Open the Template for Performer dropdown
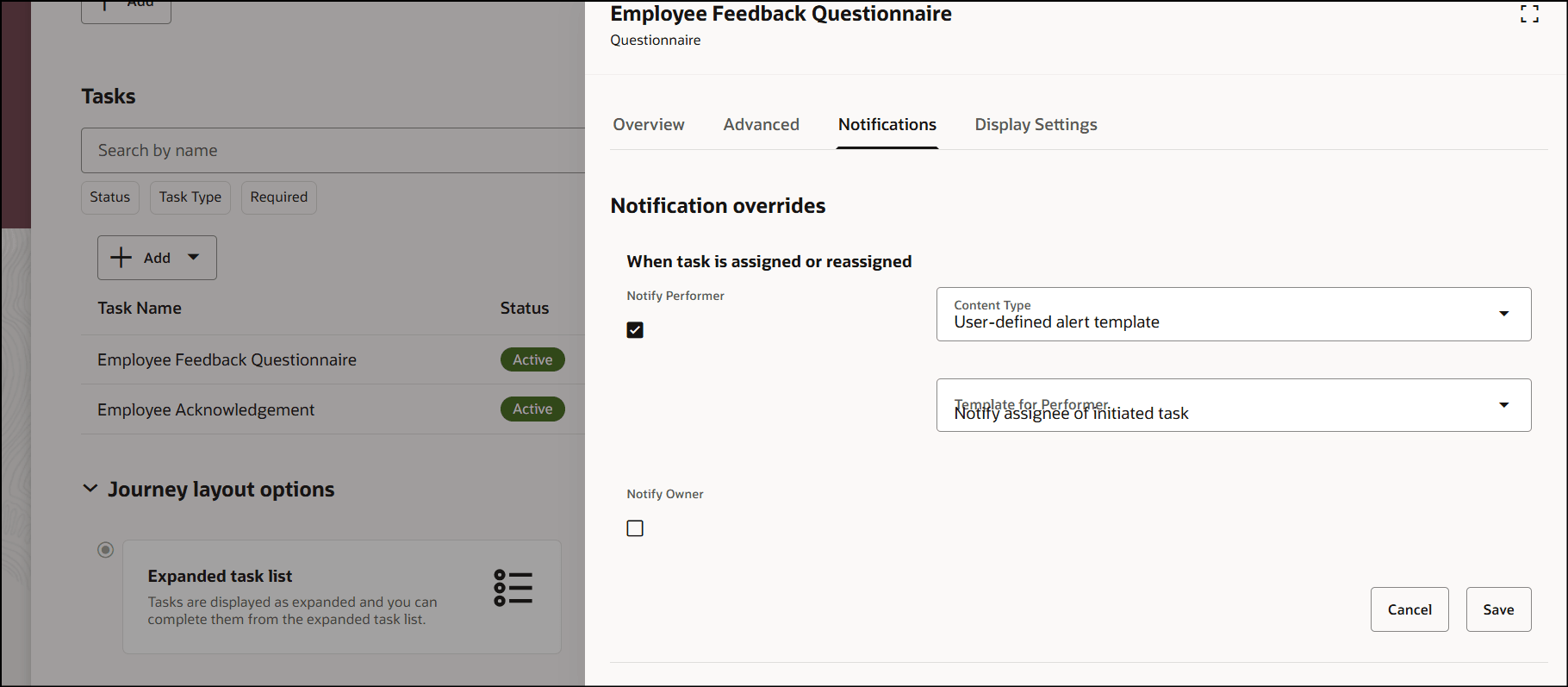1568x687 pixels. (x=1234, y=405)
